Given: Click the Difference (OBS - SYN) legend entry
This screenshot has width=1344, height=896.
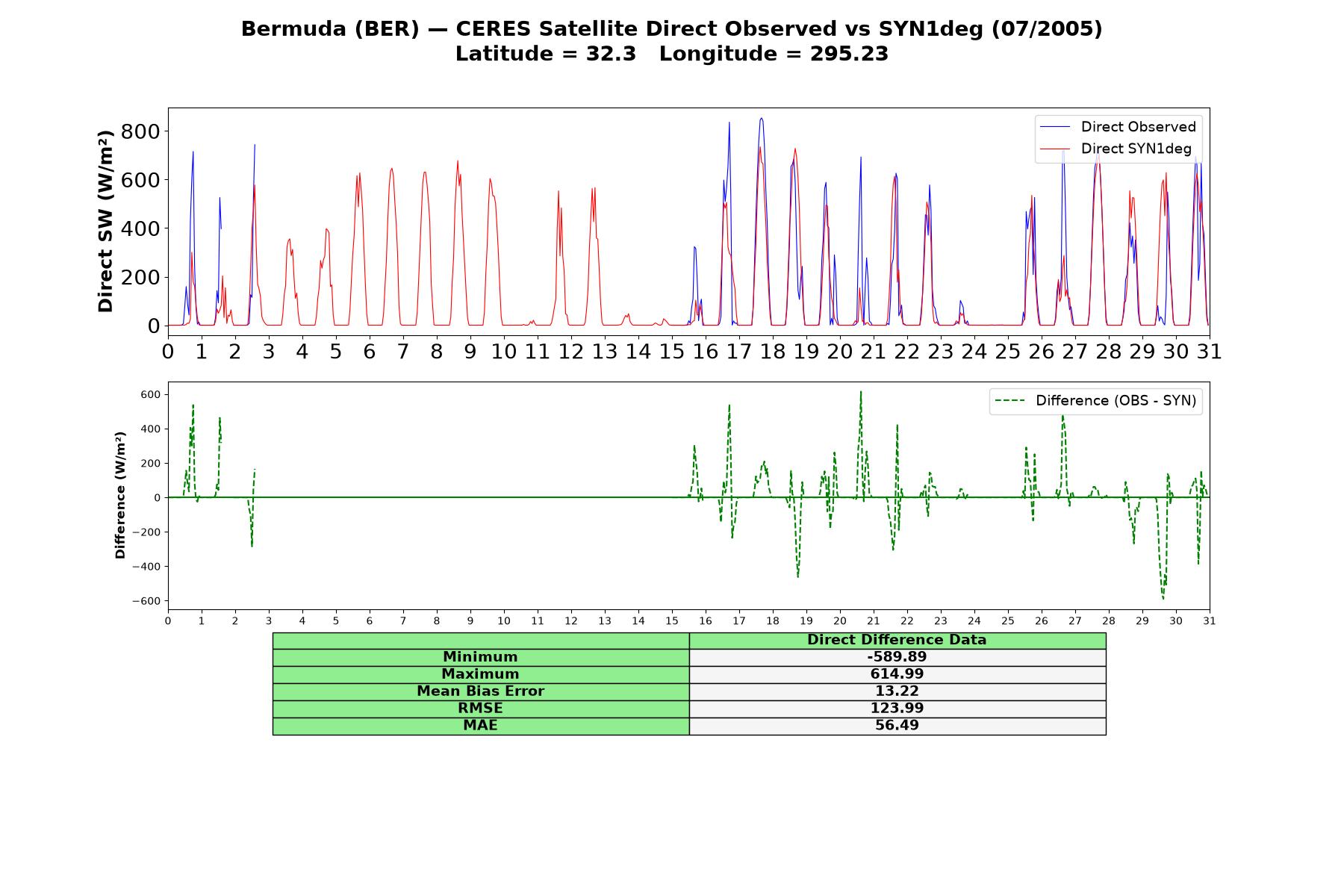Looking at the screenshot, I should [x=1096, y=401].
